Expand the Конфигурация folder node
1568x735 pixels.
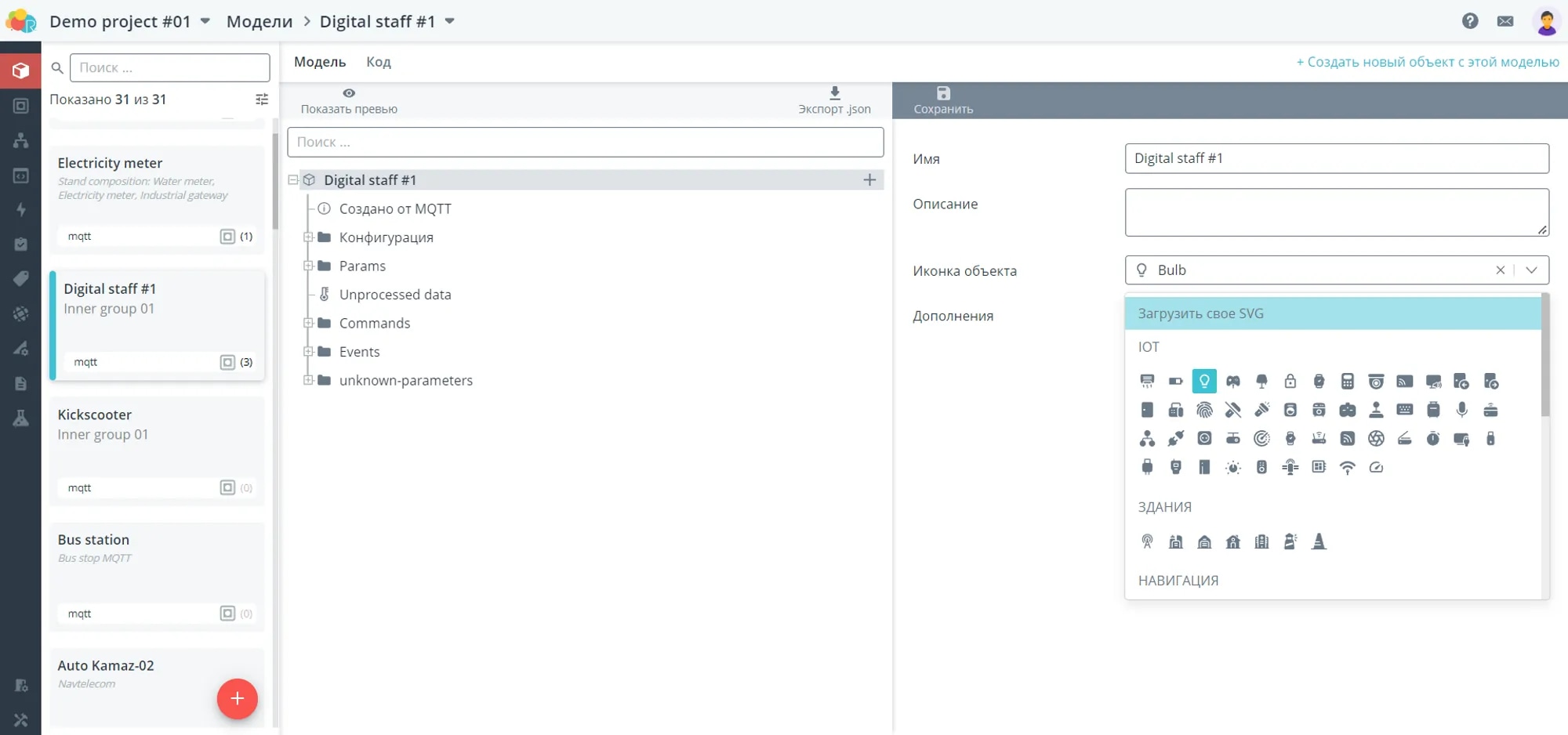tap(308, 237)
